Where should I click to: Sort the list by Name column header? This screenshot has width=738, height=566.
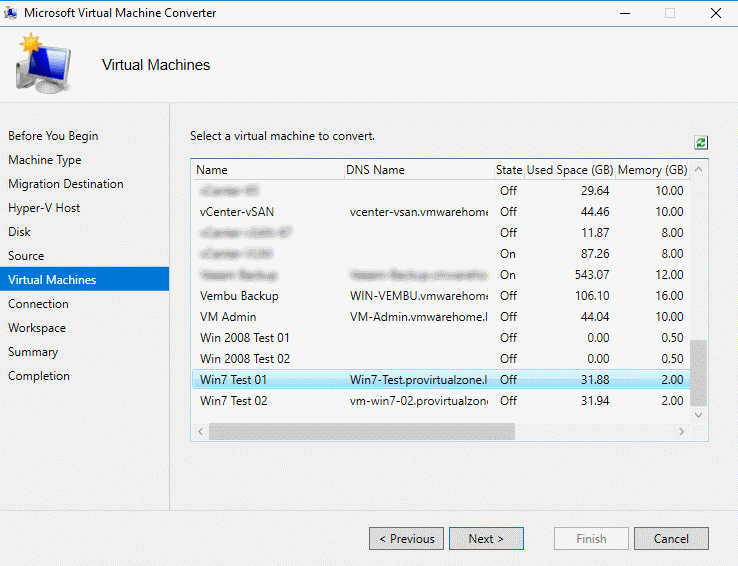(268, 170)
